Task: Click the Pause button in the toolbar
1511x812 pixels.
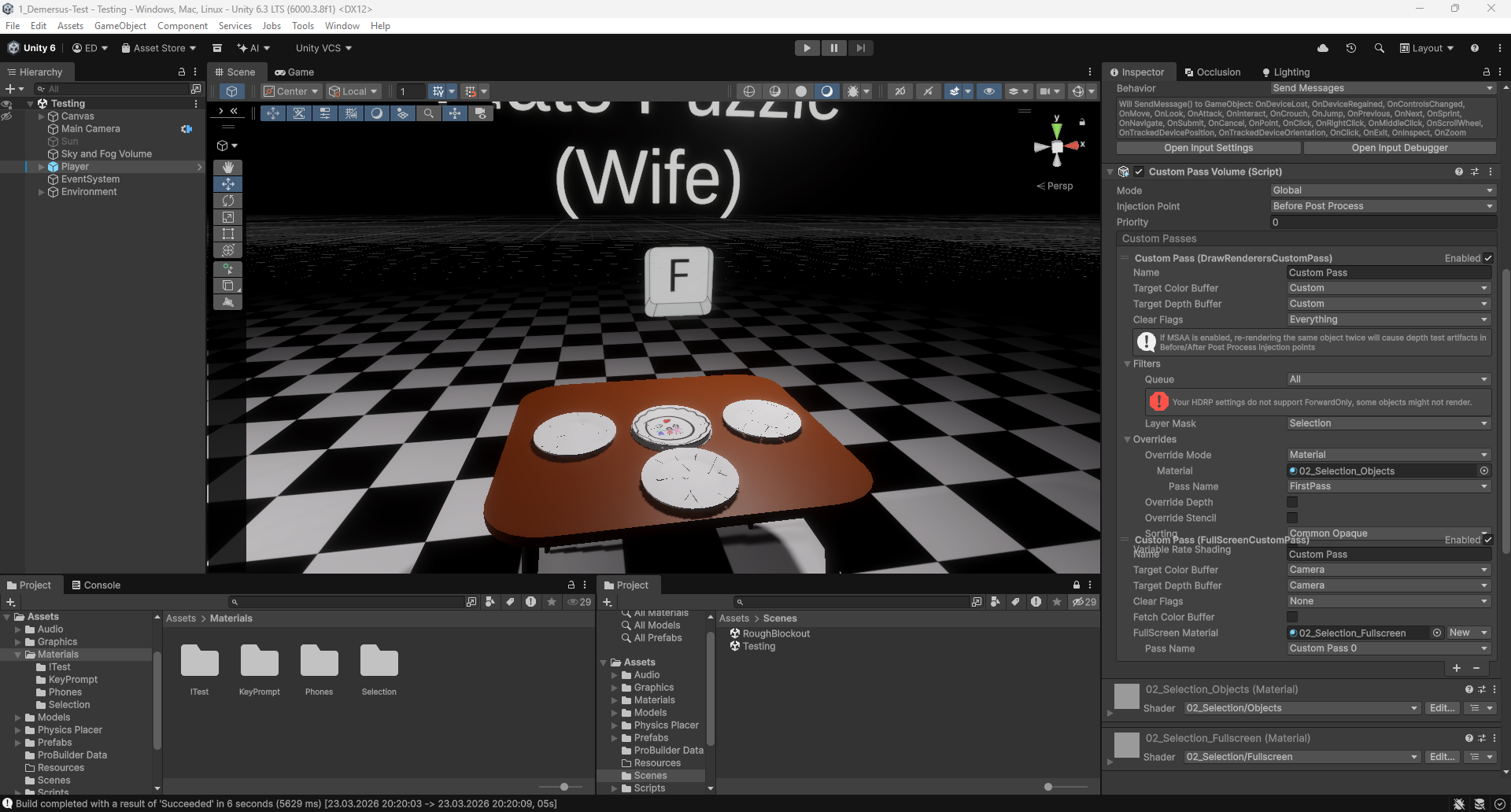Action: coord(833,48)
